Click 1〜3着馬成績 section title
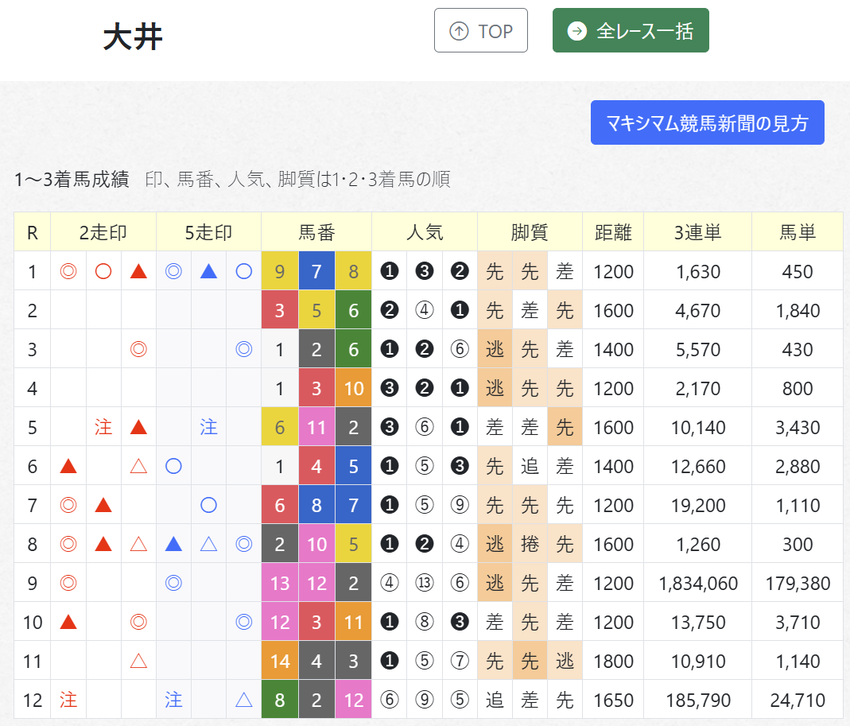 72,179
